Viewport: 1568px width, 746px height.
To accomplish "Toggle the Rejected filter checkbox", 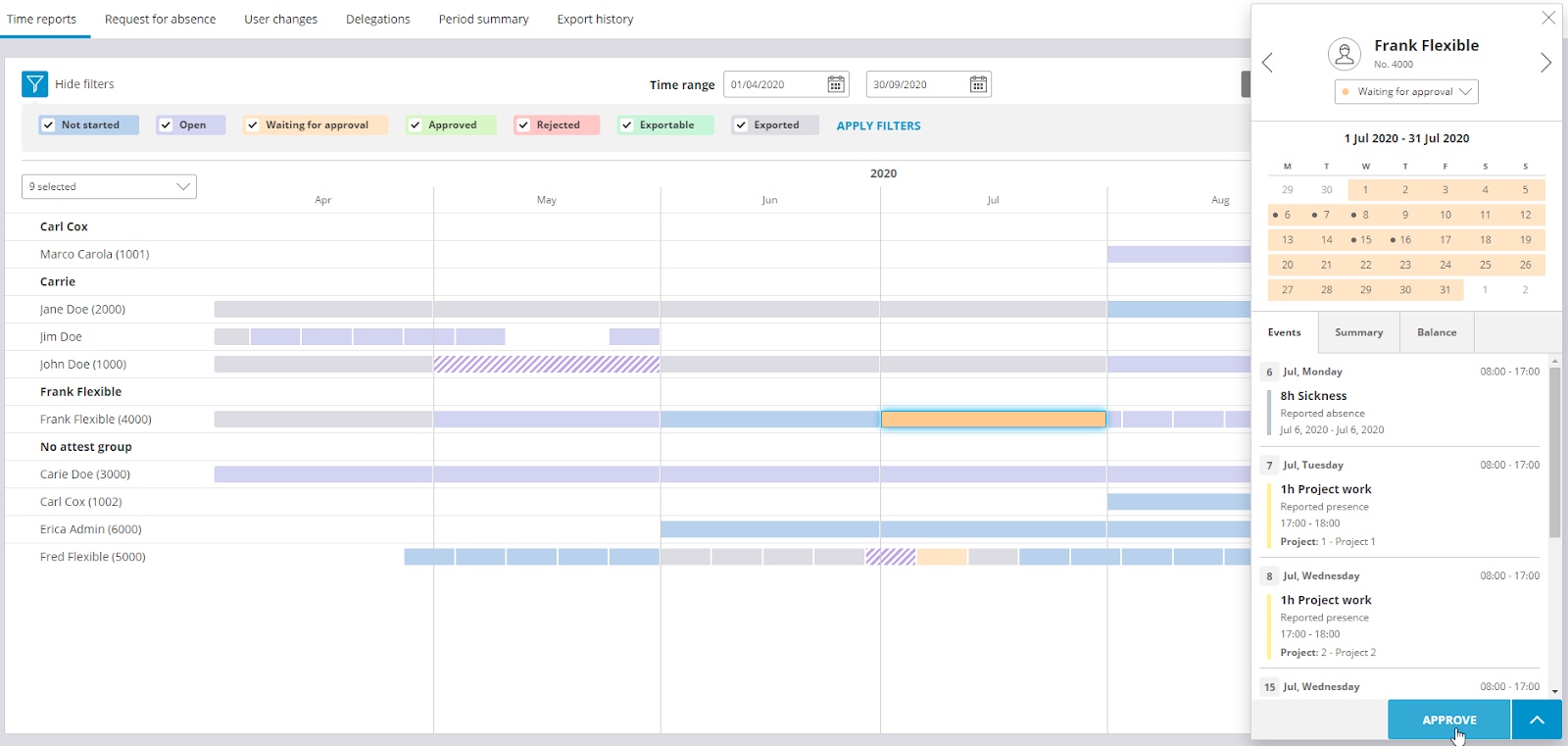I will pos(523,125).
